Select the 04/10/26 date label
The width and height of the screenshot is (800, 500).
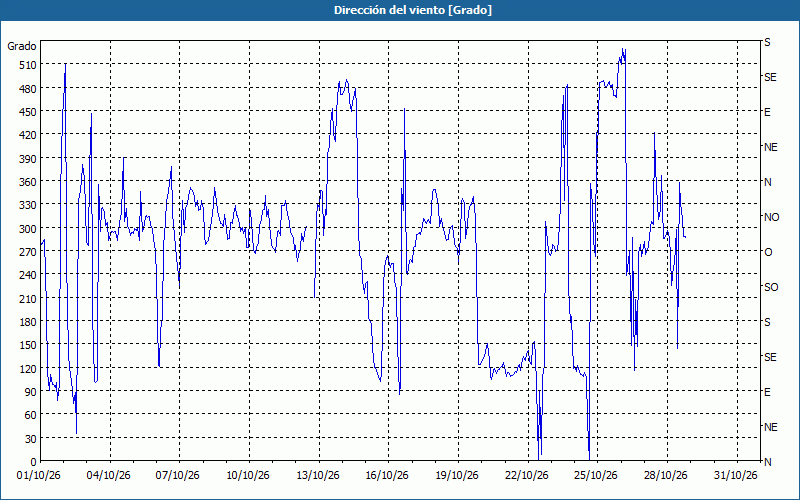tap(109, 476)
